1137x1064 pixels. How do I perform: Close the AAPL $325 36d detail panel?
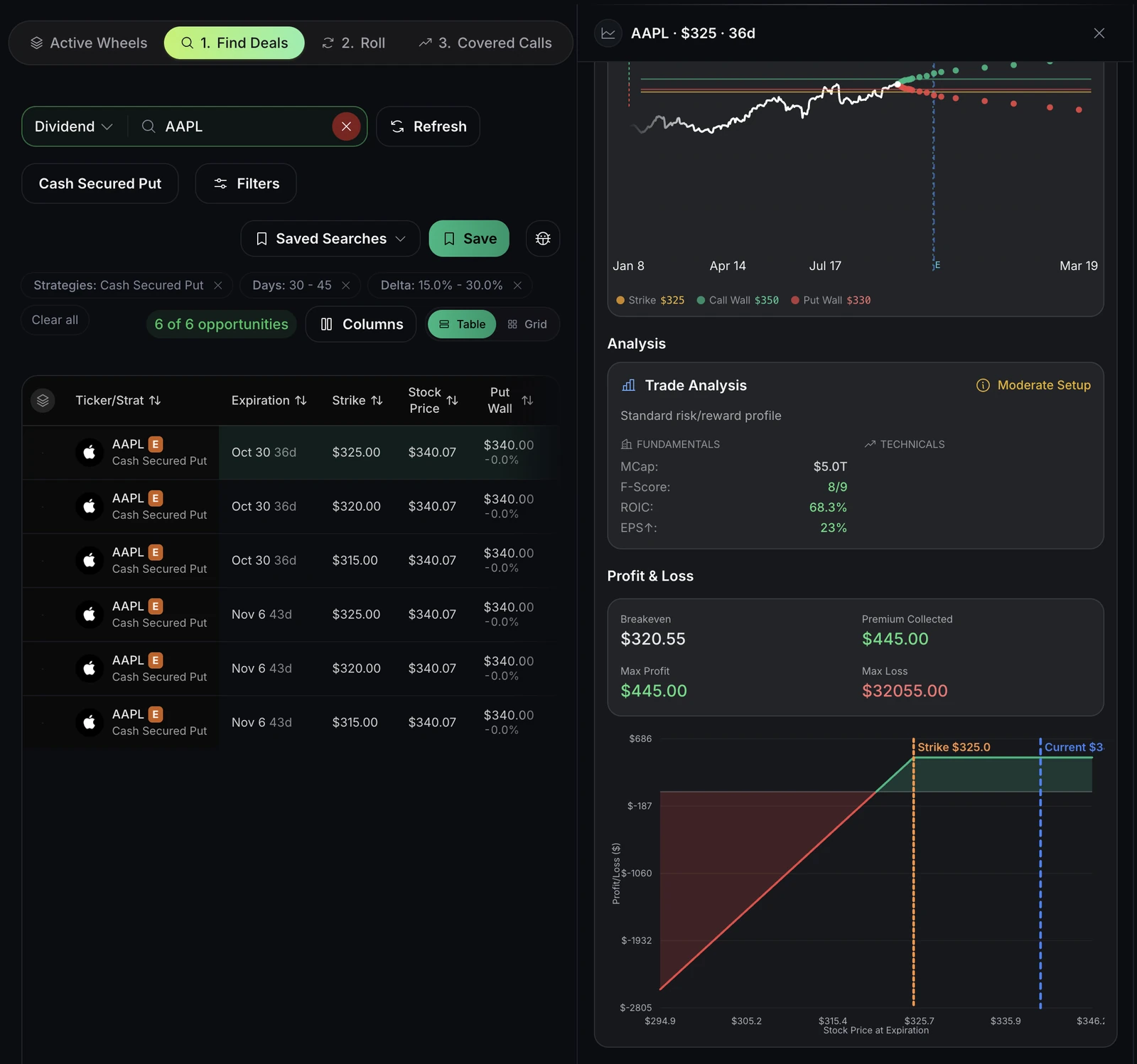coord(1099,33)
